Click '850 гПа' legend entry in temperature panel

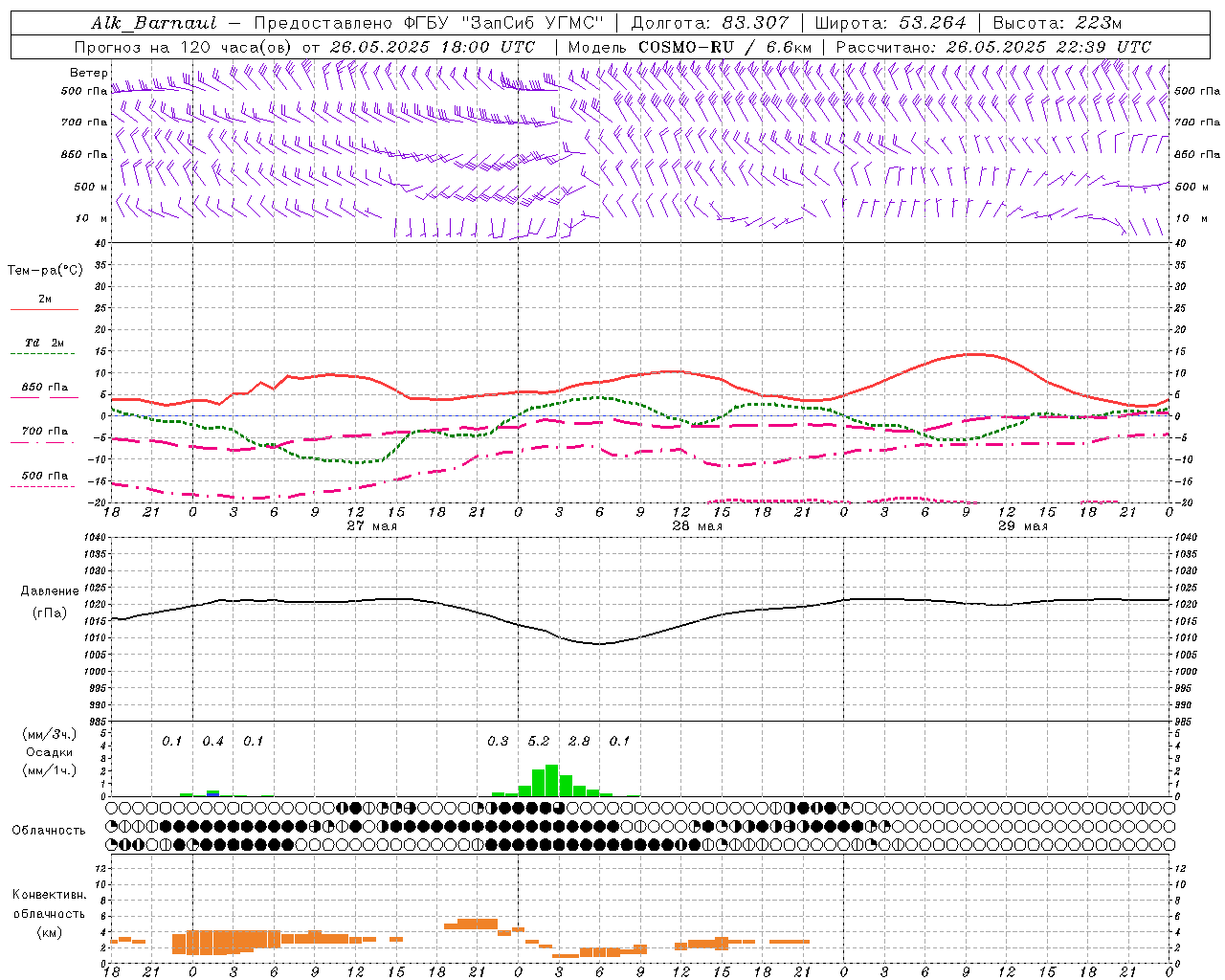point(45,388)
